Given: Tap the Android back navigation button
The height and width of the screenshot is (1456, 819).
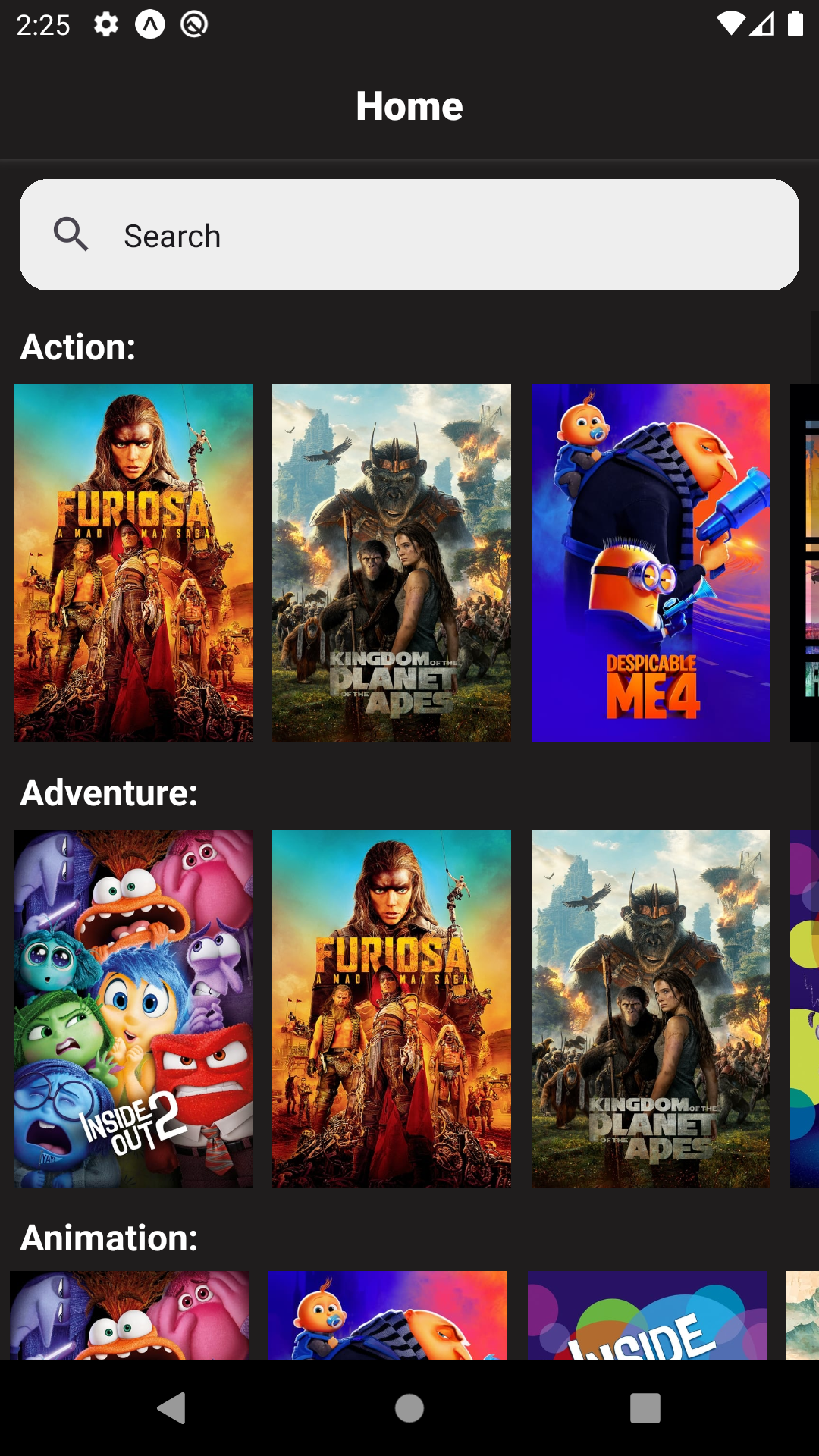Looking at the screenshot, I should tap(171, 1408).
